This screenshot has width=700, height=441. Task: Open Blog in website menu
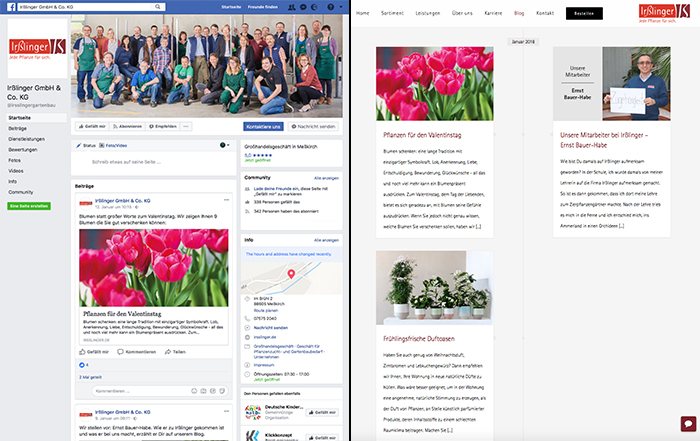tap(519, 13)
